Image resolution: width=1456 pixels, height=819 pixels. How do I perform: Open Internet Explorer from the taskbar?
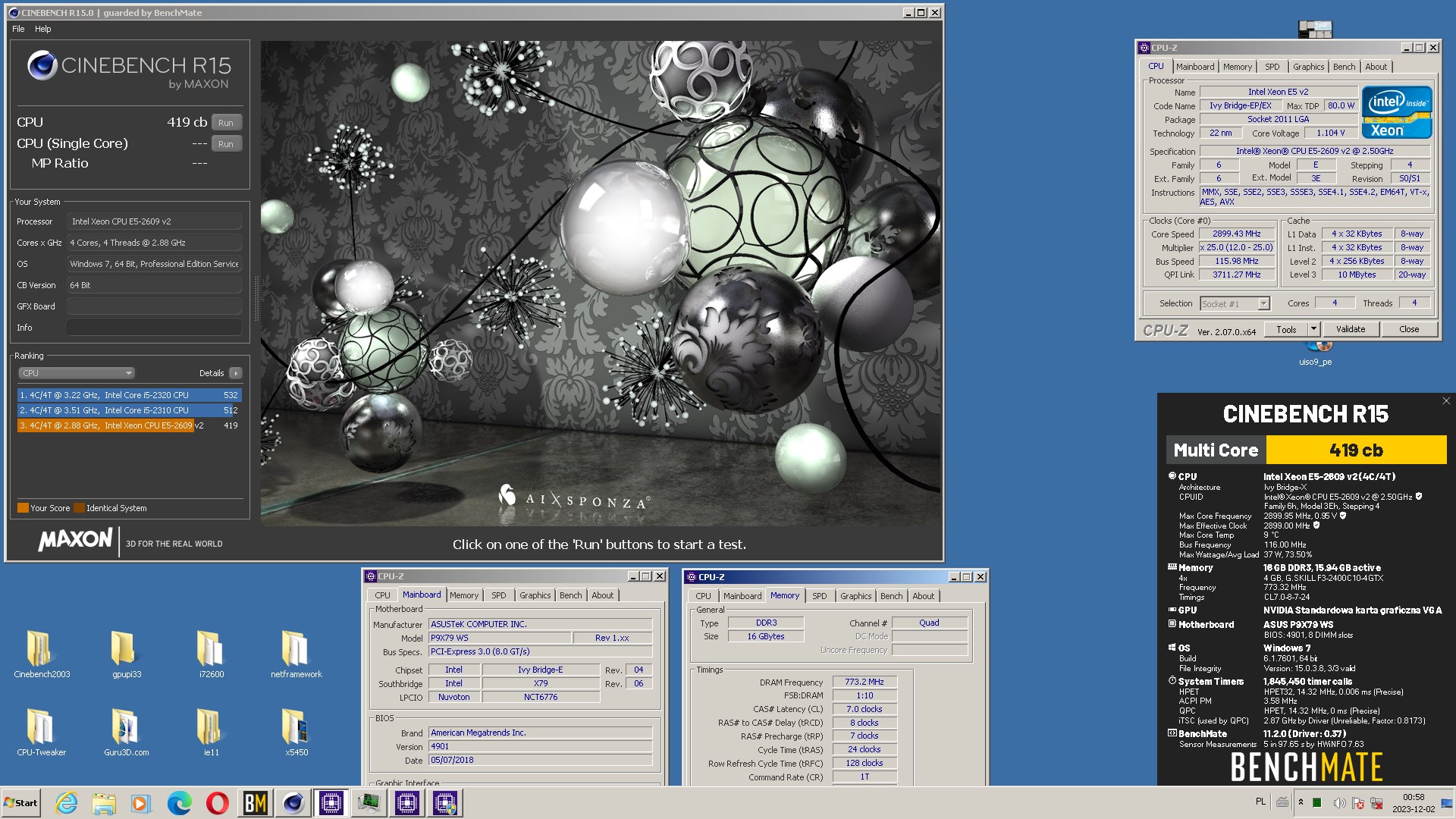66,802
